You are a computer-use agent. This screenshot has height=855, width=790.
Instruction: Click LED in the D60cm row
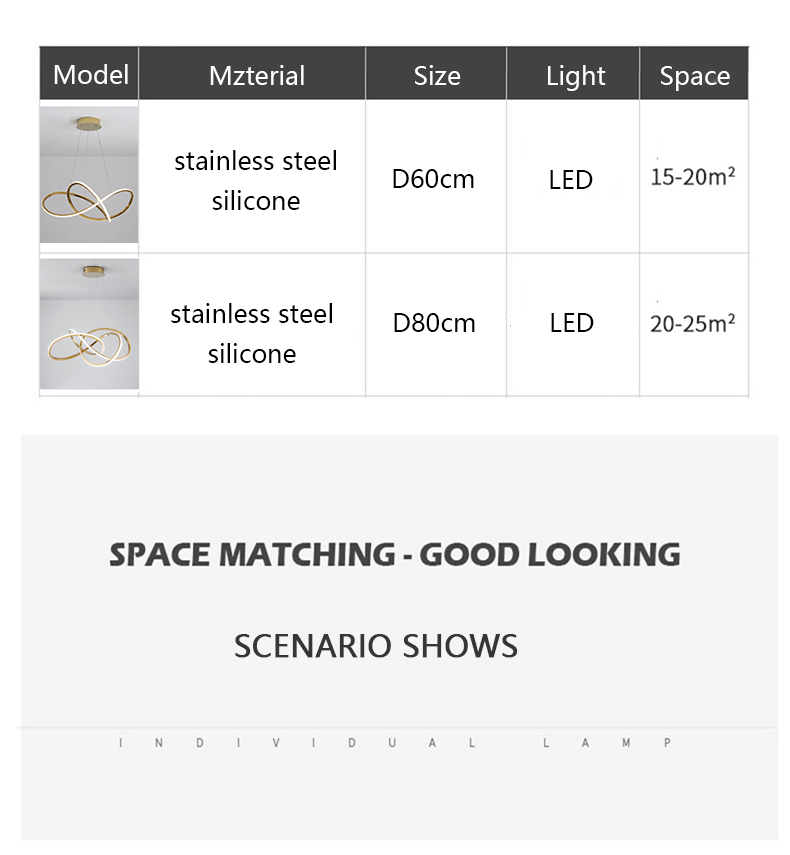[571, 180]
